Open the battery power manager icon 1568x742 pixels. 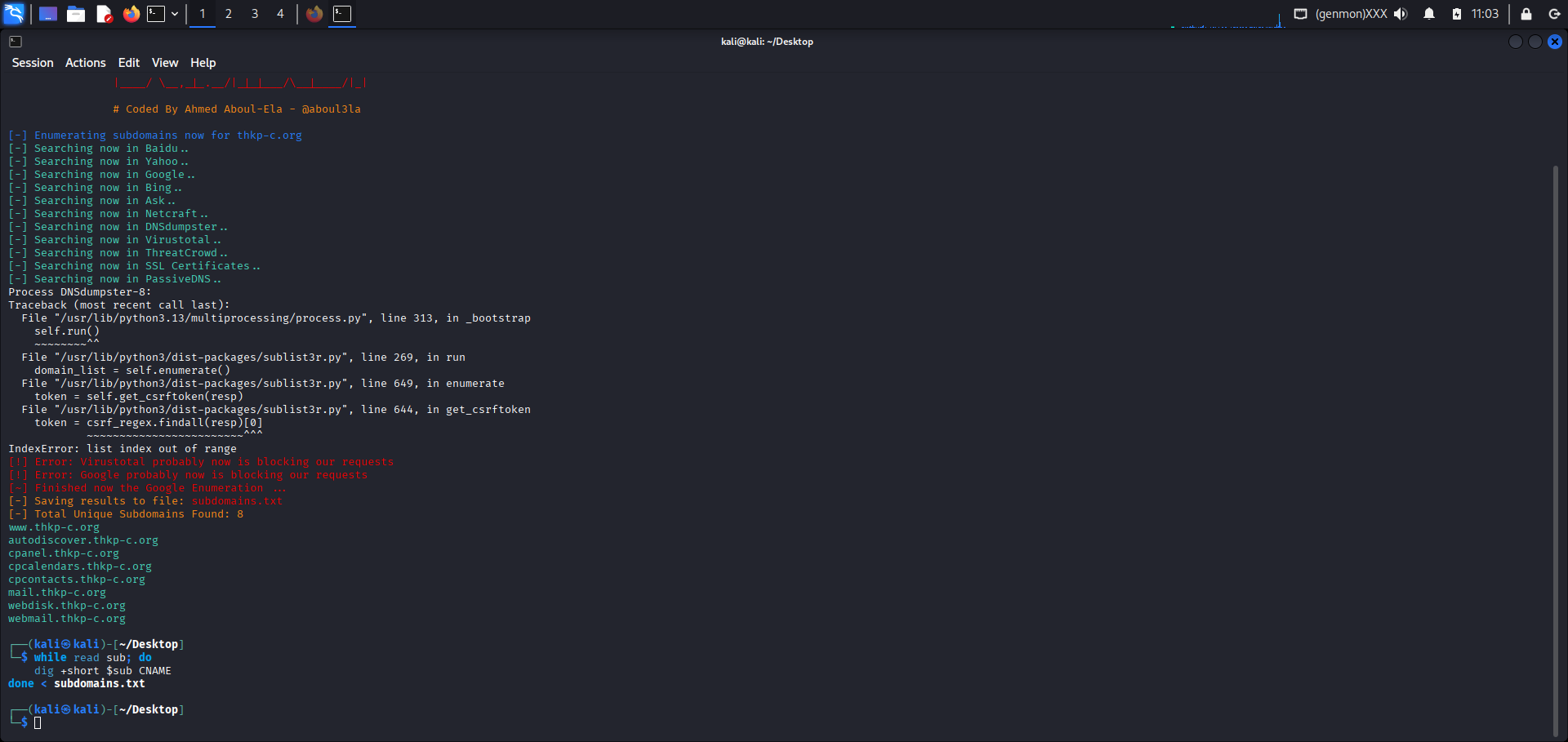point(1456,14)
